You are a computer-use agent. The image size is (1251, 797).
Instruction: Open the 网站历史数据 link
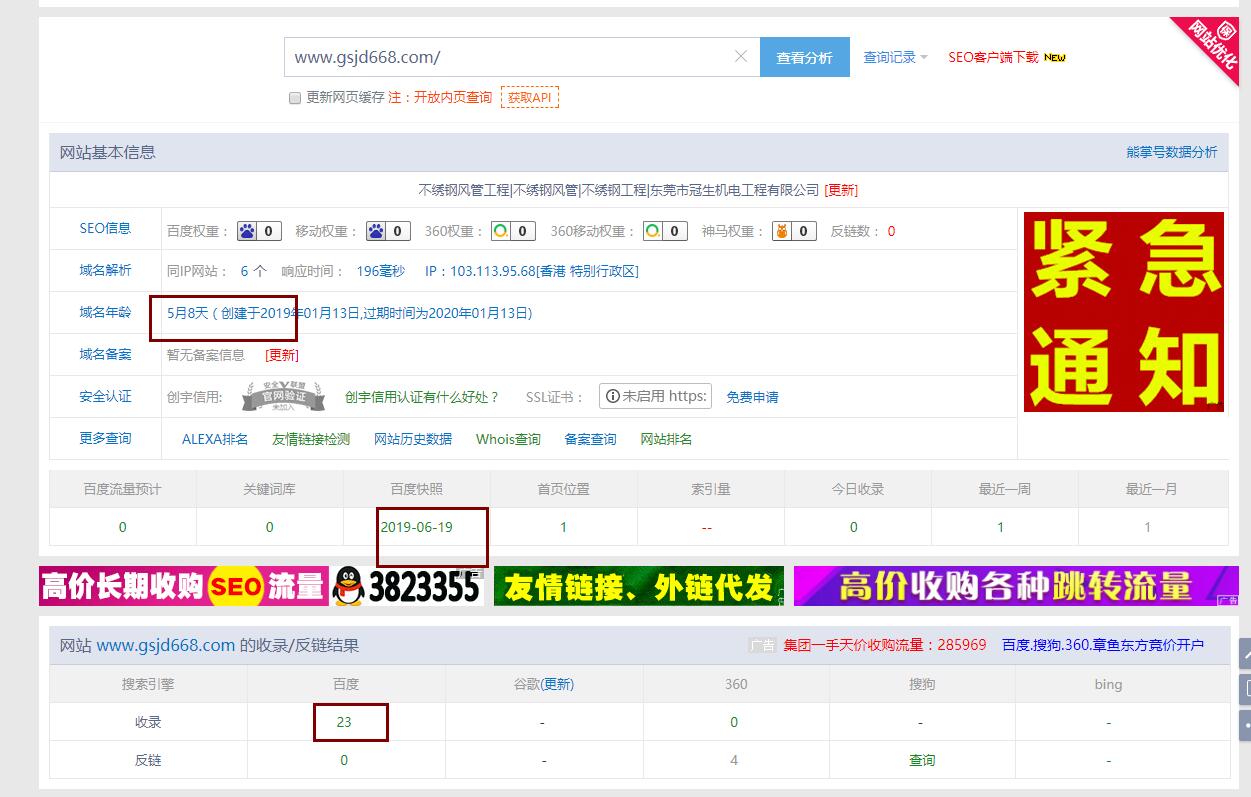[x=413, y=439]
